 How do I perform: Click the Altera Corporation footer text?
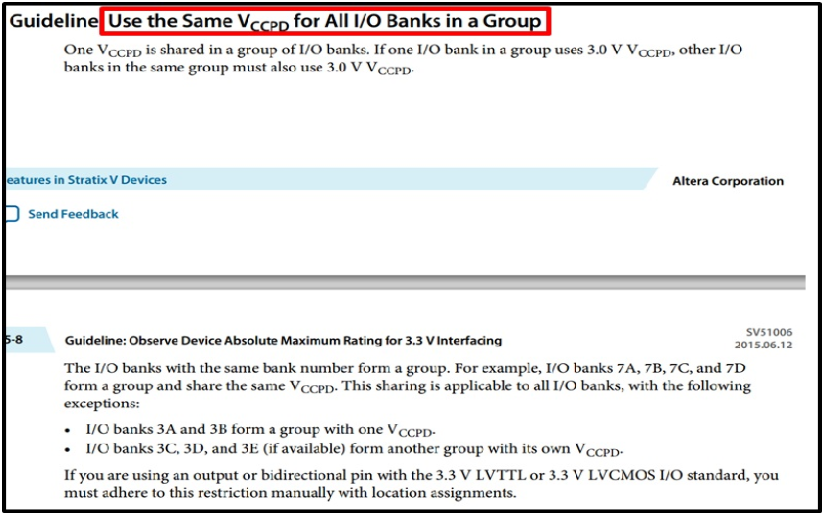click(727, 181)
